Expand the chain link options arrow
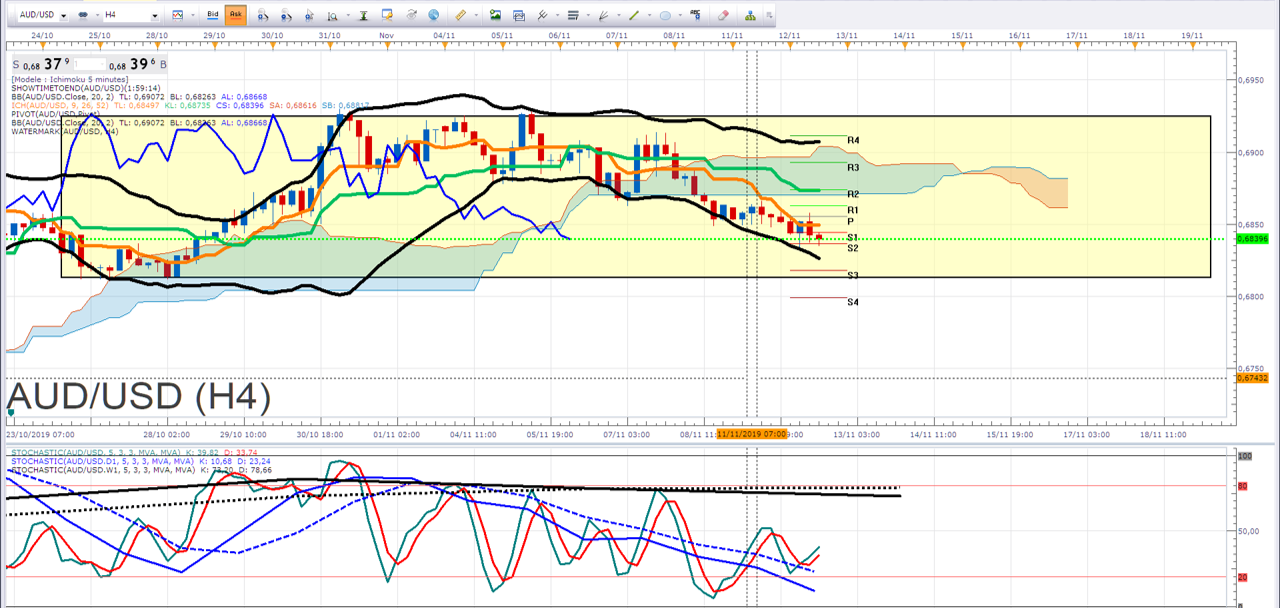Image resolution: width=1280 pixels, height=608 pixels. click(96, 15)
